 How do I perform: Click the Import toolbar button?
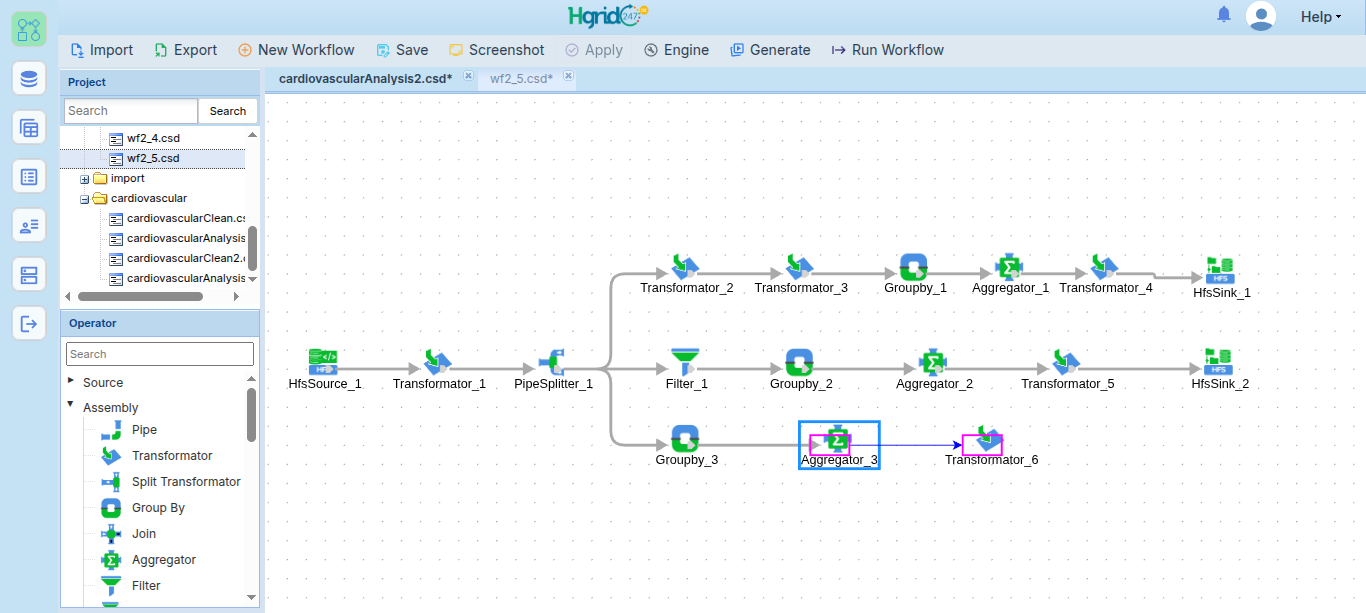tap(102, 50)
